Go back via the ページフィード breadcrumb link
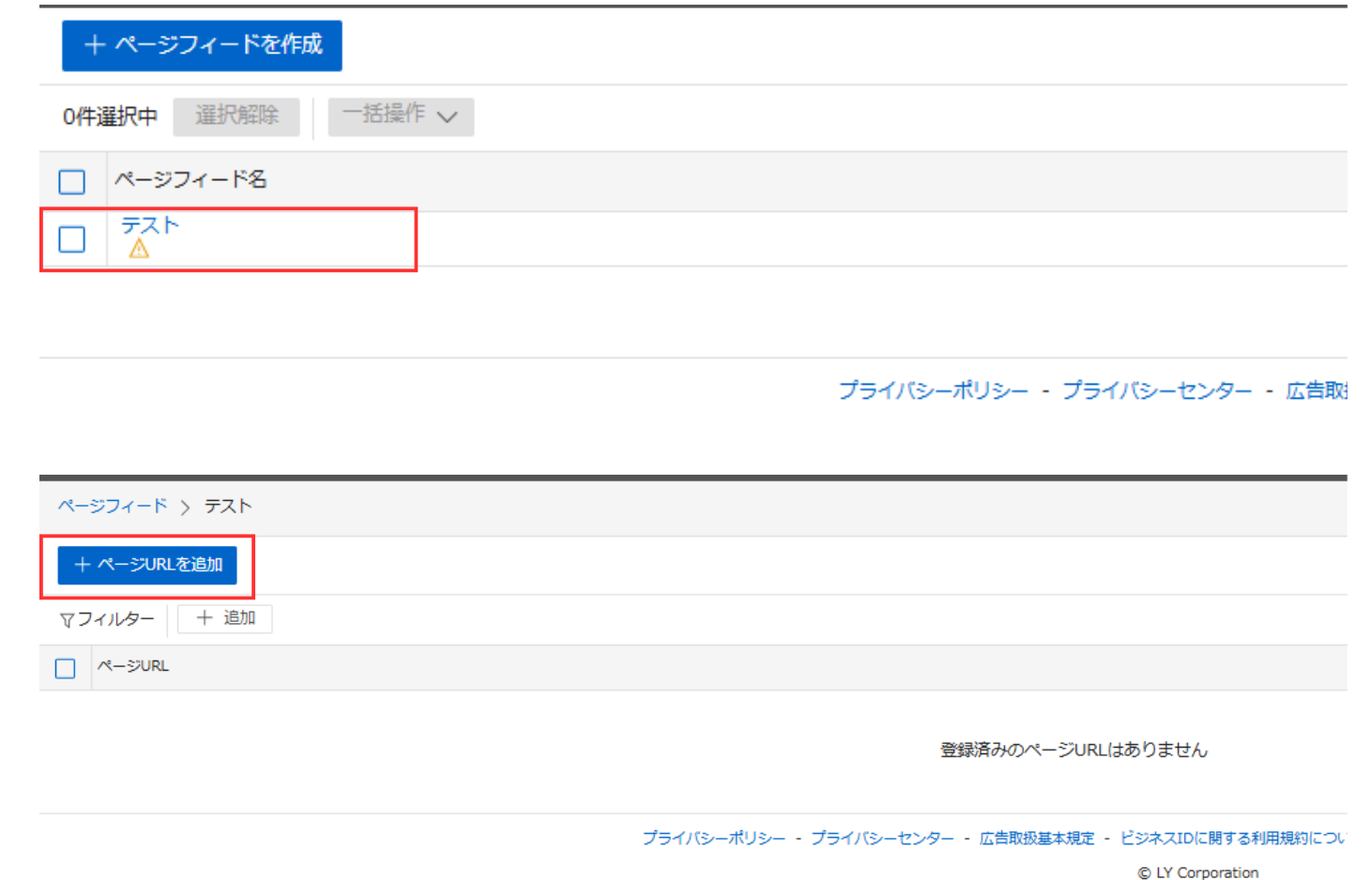This screenshot has width=1372, height=880. tap(113, 506)
